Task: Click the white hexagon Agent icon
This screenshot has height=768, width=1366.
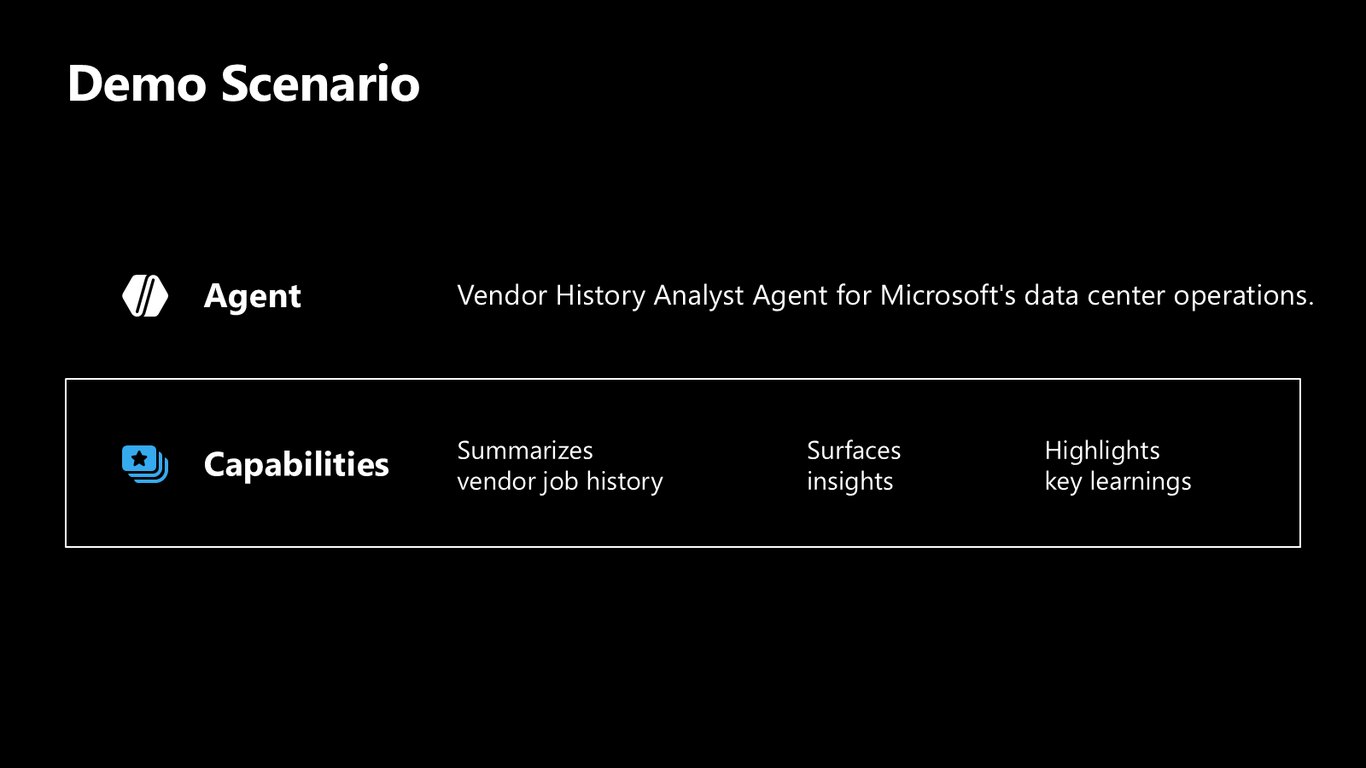Action: 145,296
